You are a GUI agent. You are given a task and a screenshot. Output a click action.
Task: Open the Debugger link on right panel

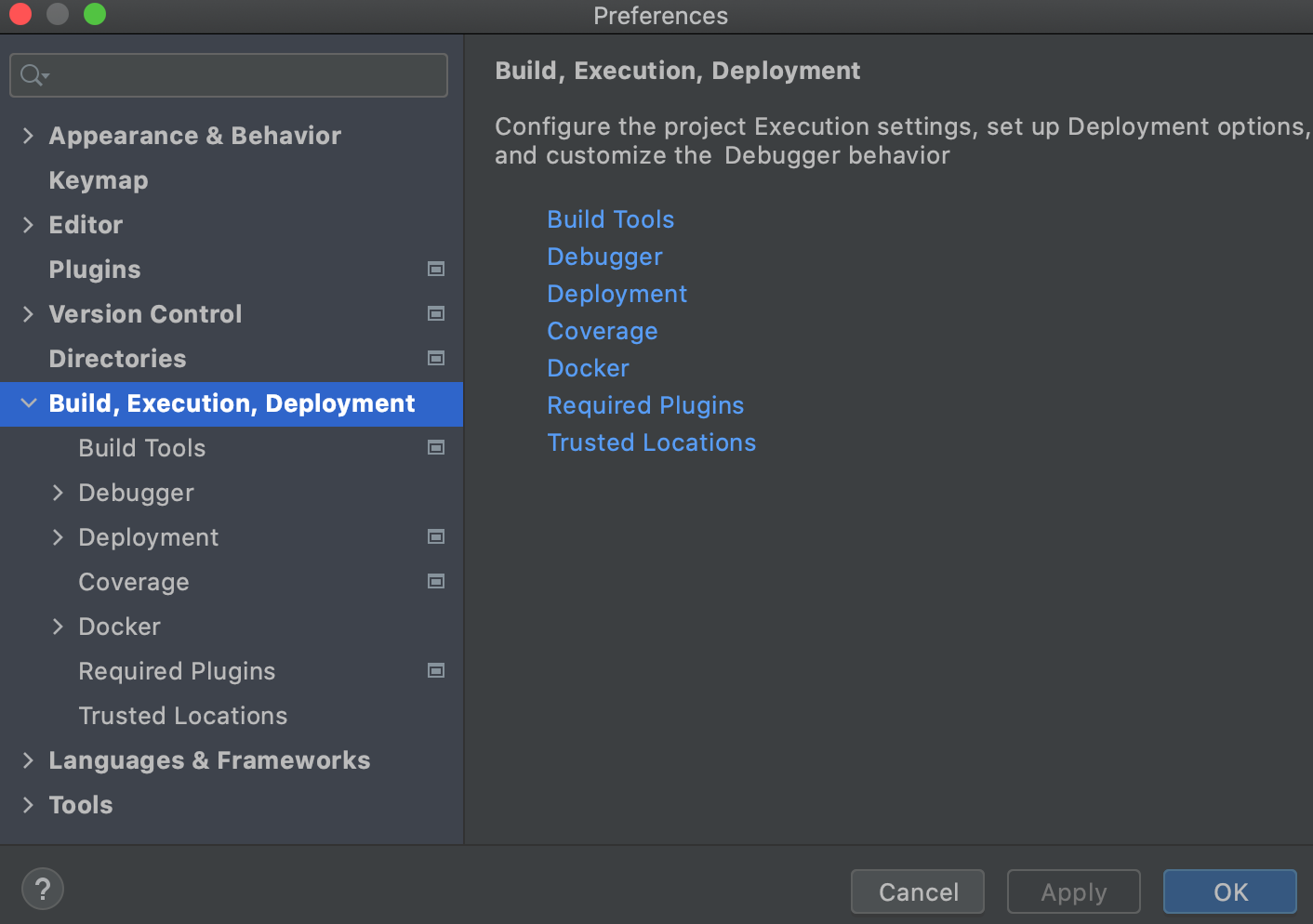tap(604, 256)
